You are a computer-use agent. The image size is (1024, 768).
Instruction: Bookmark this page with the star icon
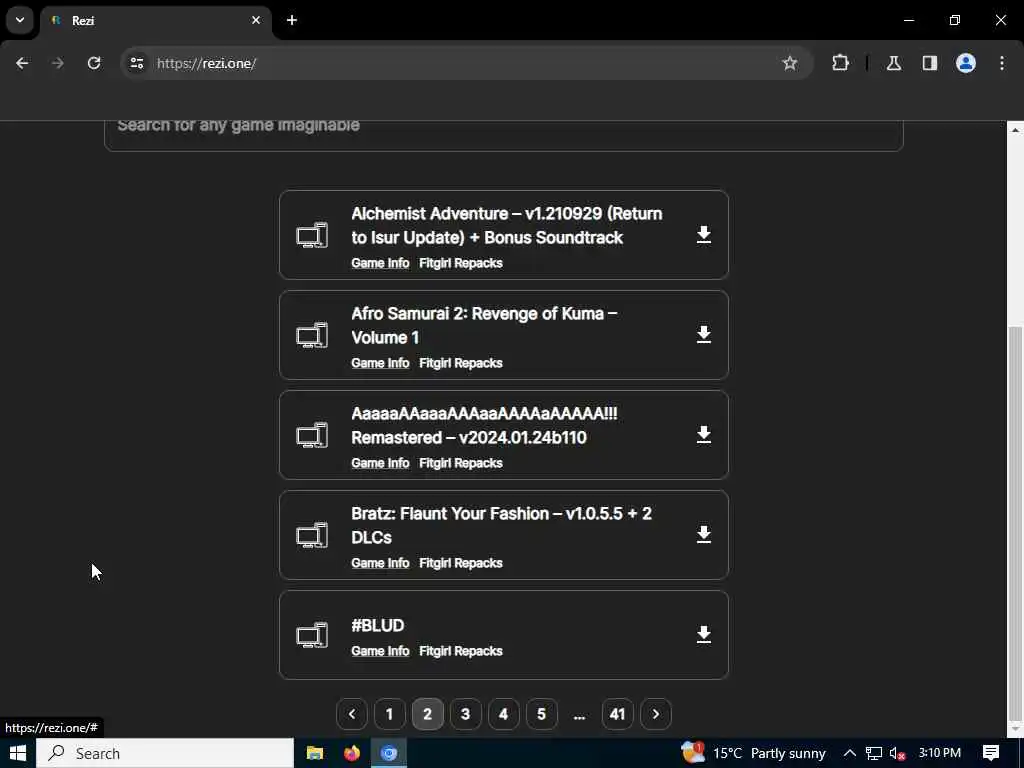coord(790,63)
